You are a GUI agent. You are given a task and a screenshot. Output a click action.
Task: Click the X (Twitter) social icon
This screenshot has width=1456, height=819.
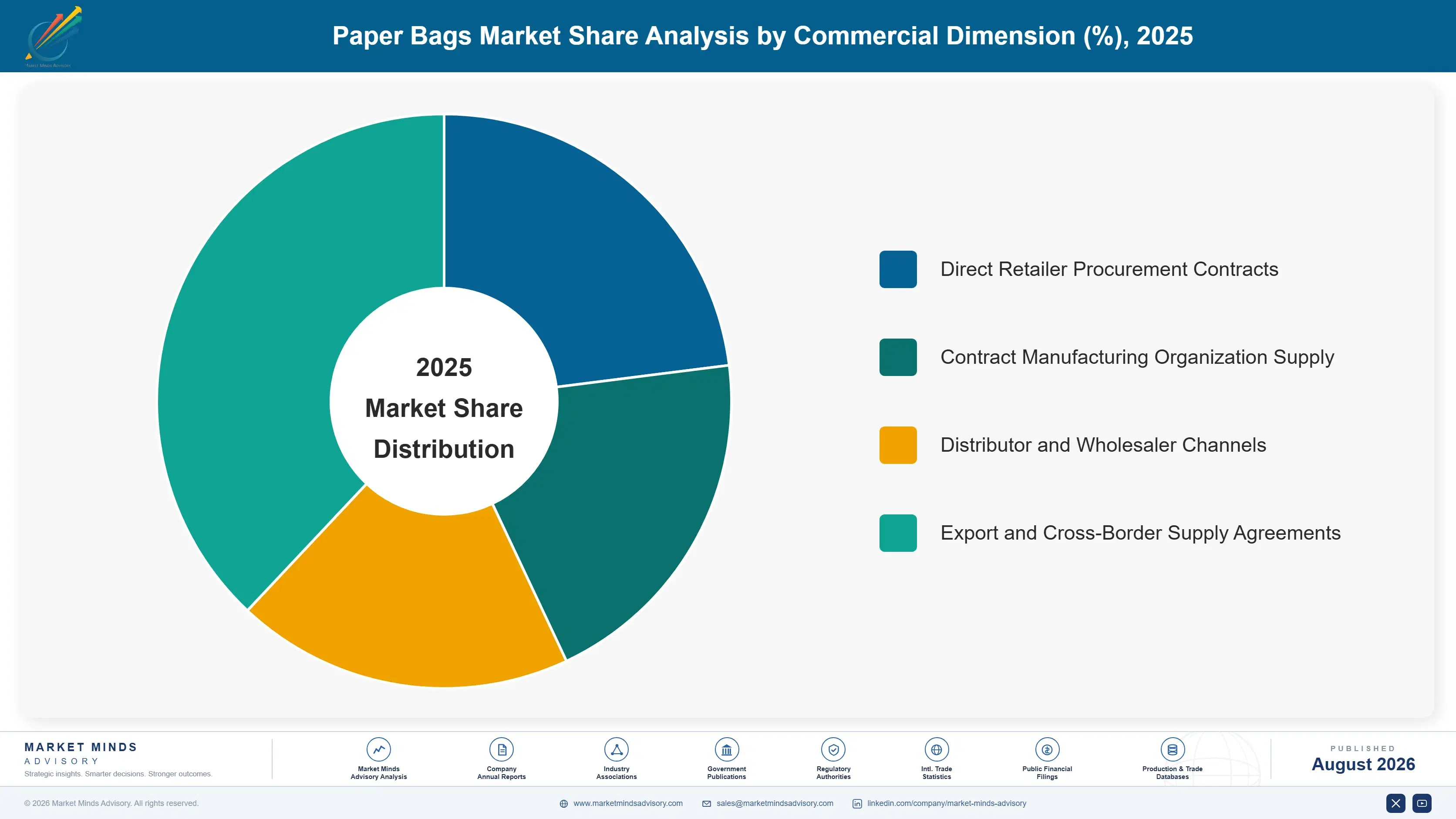point(1395,803)
